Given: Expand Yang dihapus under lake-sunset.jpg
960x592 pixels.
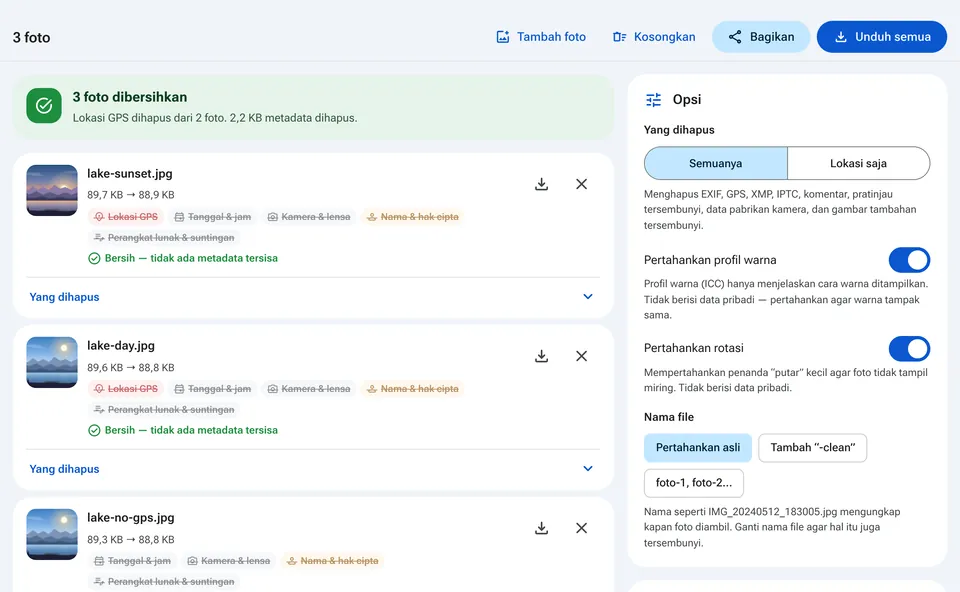Looking at the screenshot, I should coord(313,297).
